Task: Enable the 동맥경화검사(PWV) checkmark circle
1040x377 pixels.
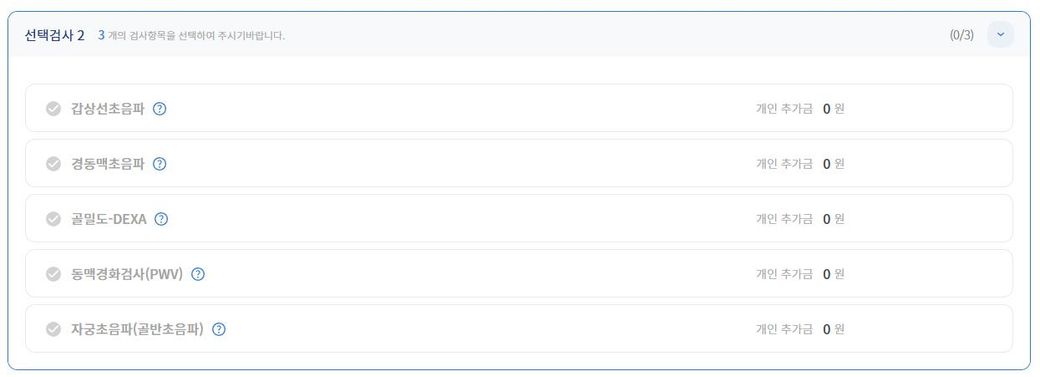Action: (54, 274)
